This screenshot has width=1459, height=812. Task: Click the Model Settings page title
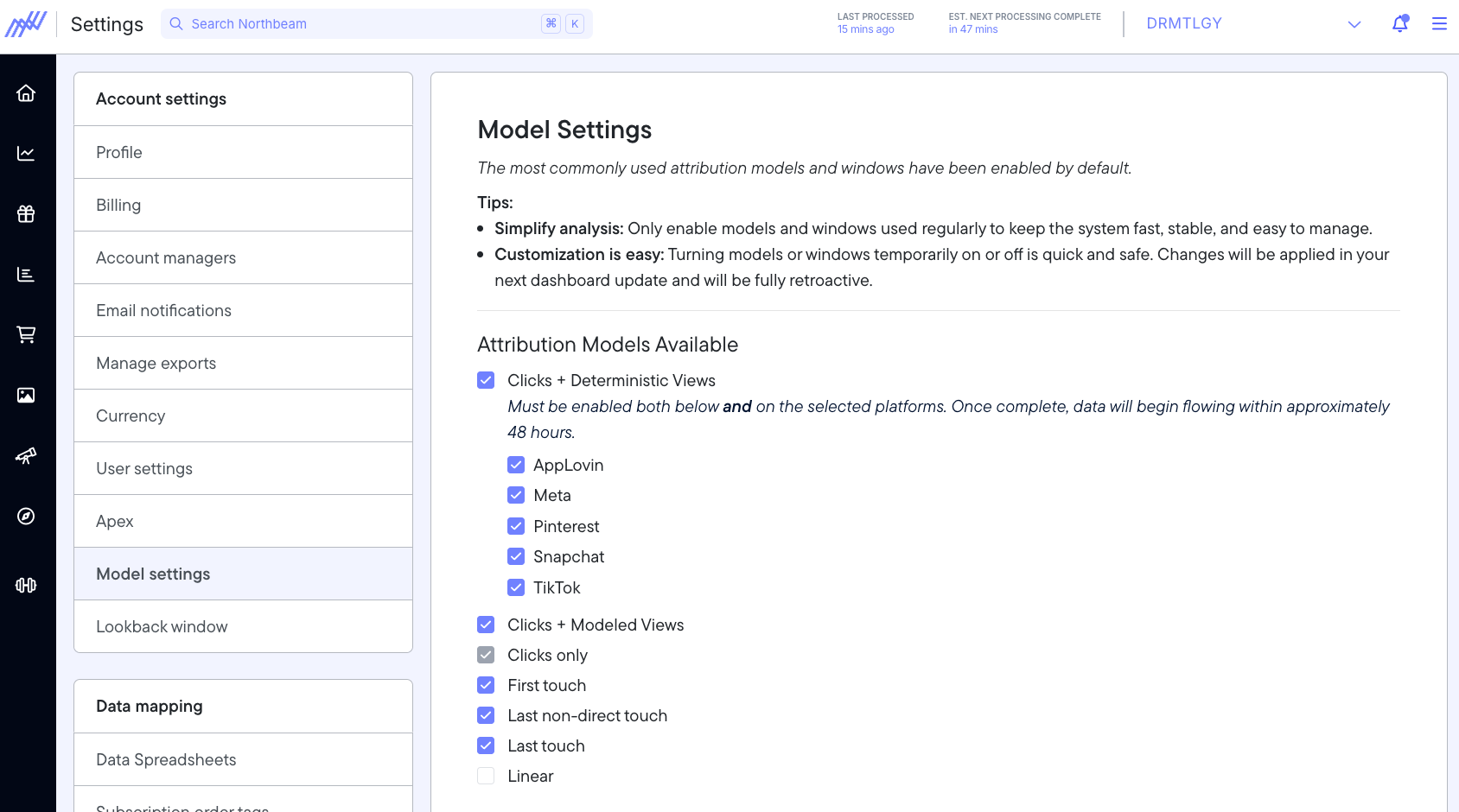tap(564, 130)
